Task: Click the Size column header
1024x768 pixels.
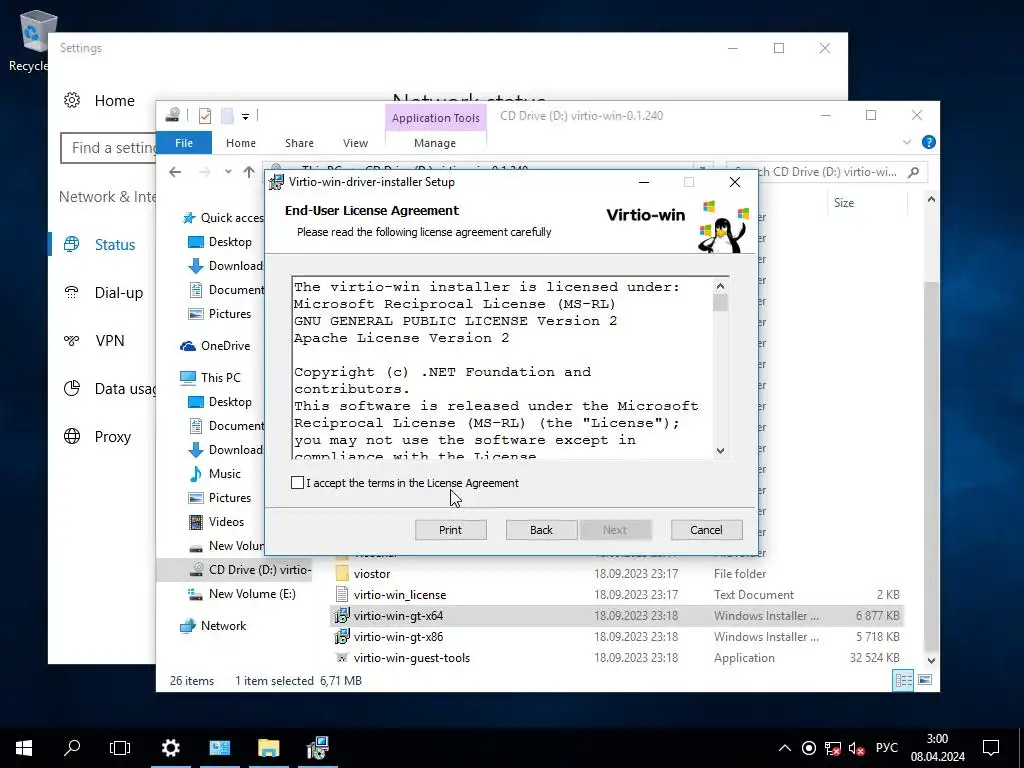Action: click(x=844, y=202)
